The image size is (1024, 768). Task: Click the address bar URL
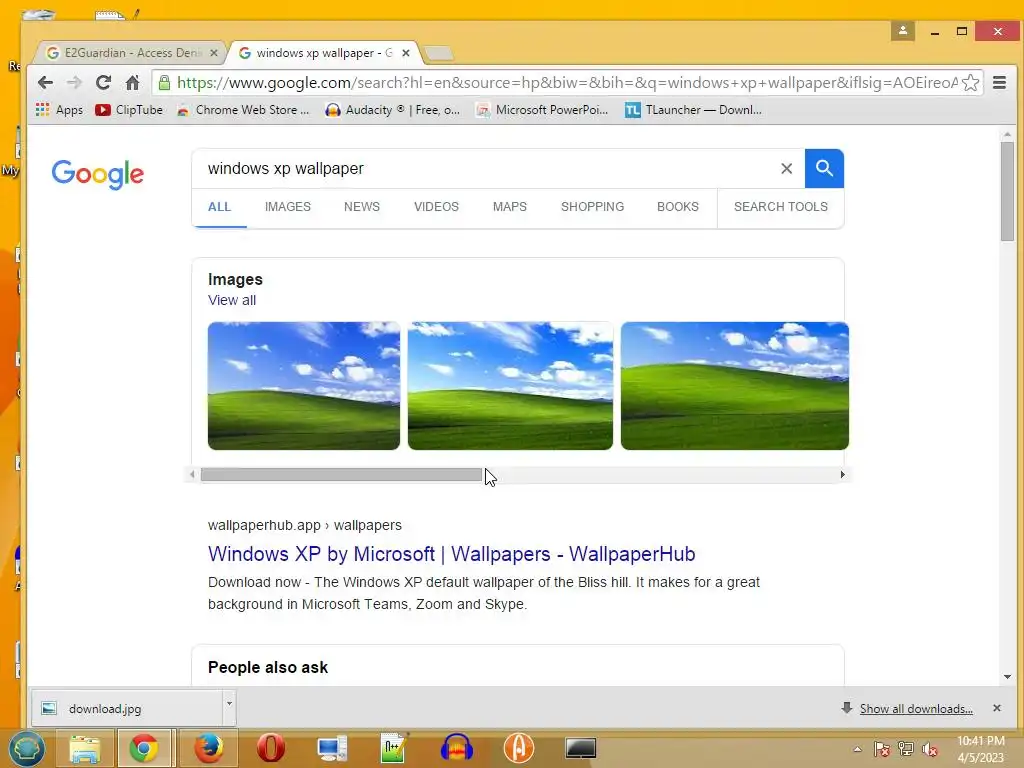point(567,83)
